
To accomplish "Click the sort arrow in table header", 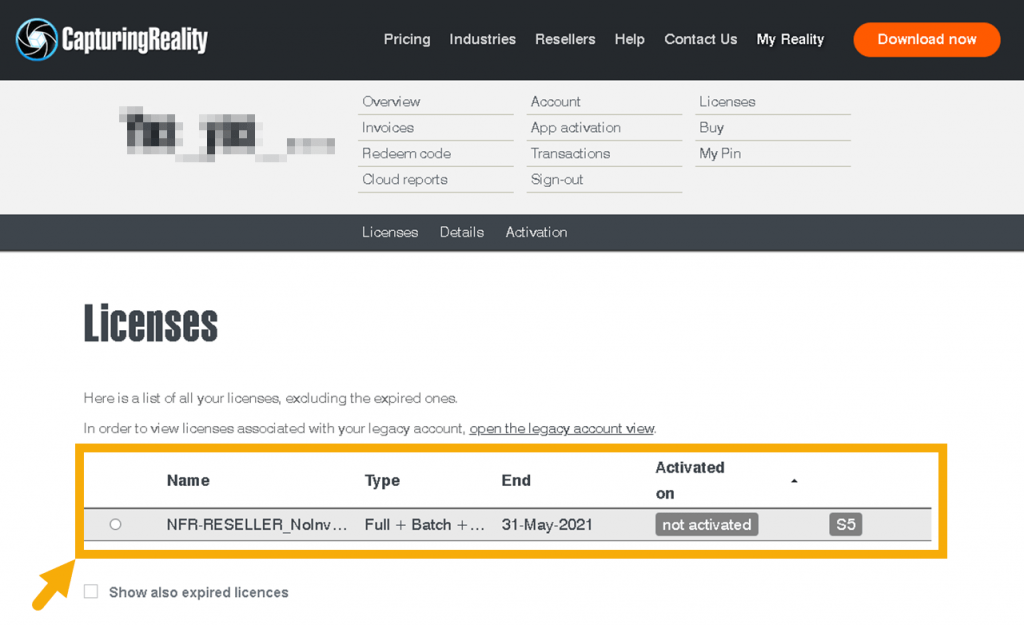I will coord(794,481).
